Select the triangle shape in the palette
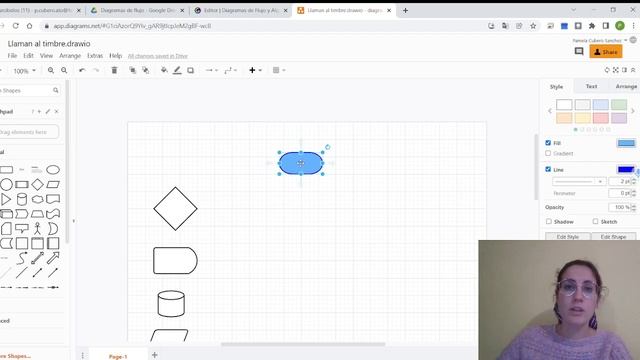Viewport: 640px width, 360px height. click(x=6, y=199)
